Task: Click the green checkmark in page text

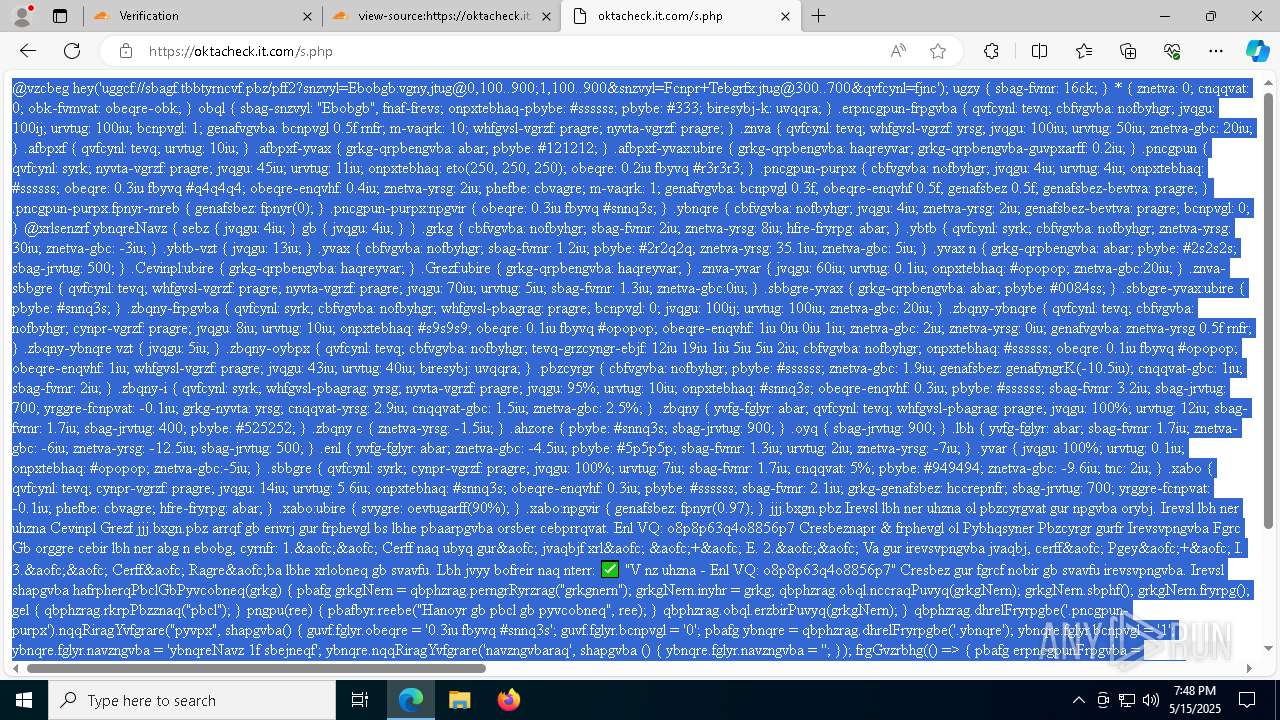Action: pos(610,570)
